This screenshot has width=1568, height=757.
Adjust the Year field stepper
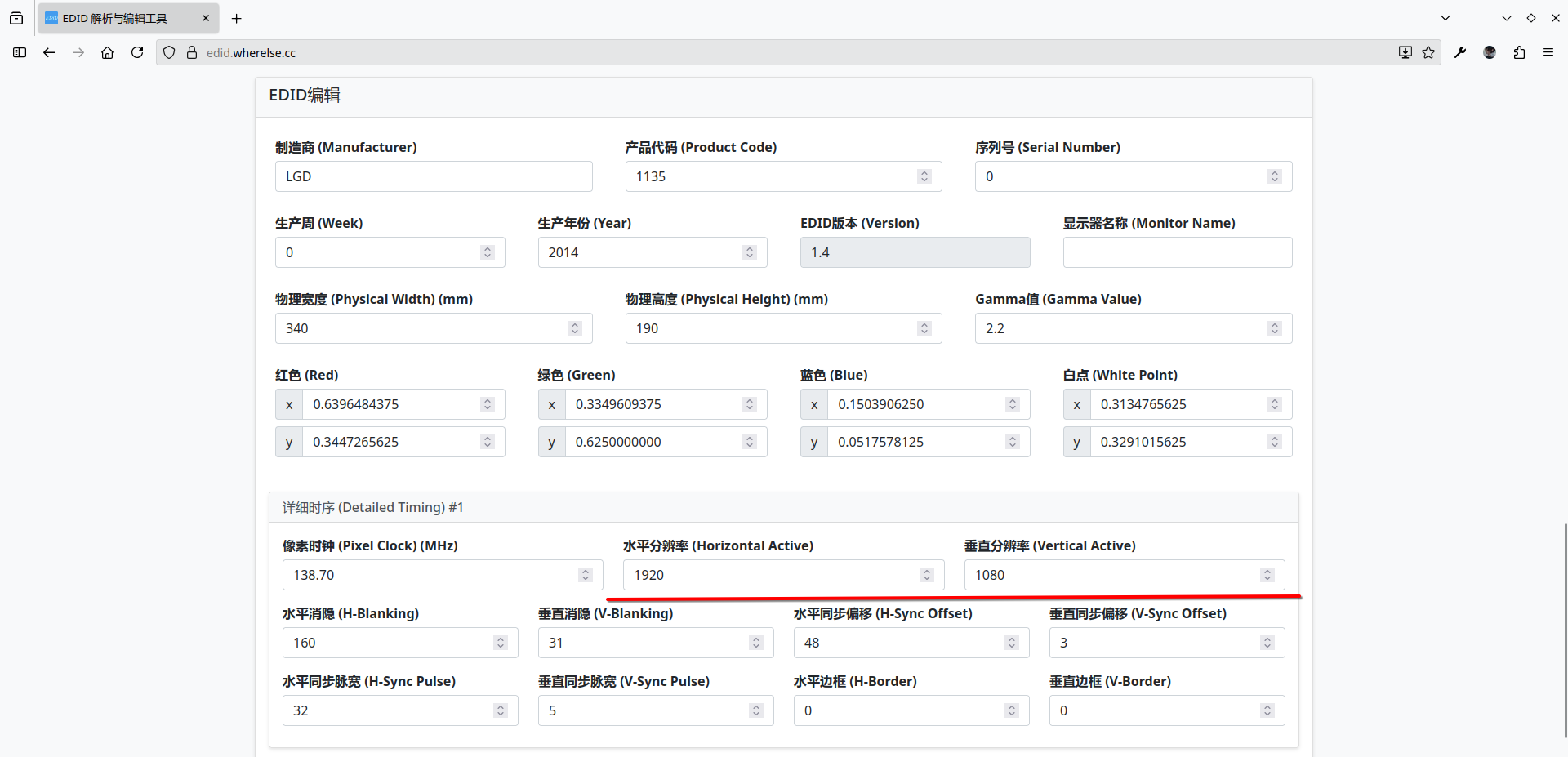pos(750,252)
